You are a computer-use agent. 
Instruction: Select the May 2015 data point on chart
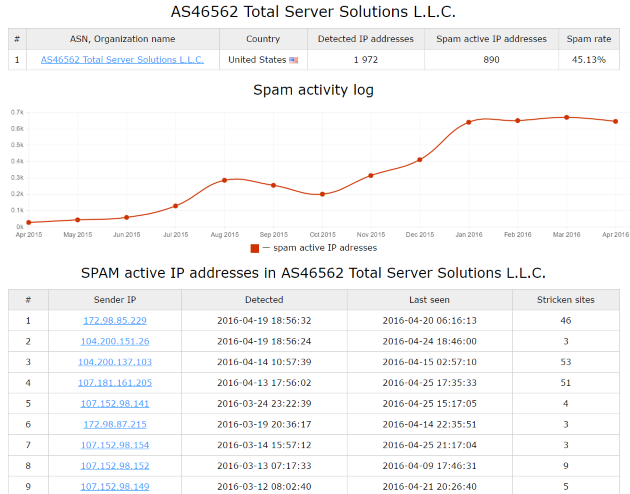pos(78,220)
